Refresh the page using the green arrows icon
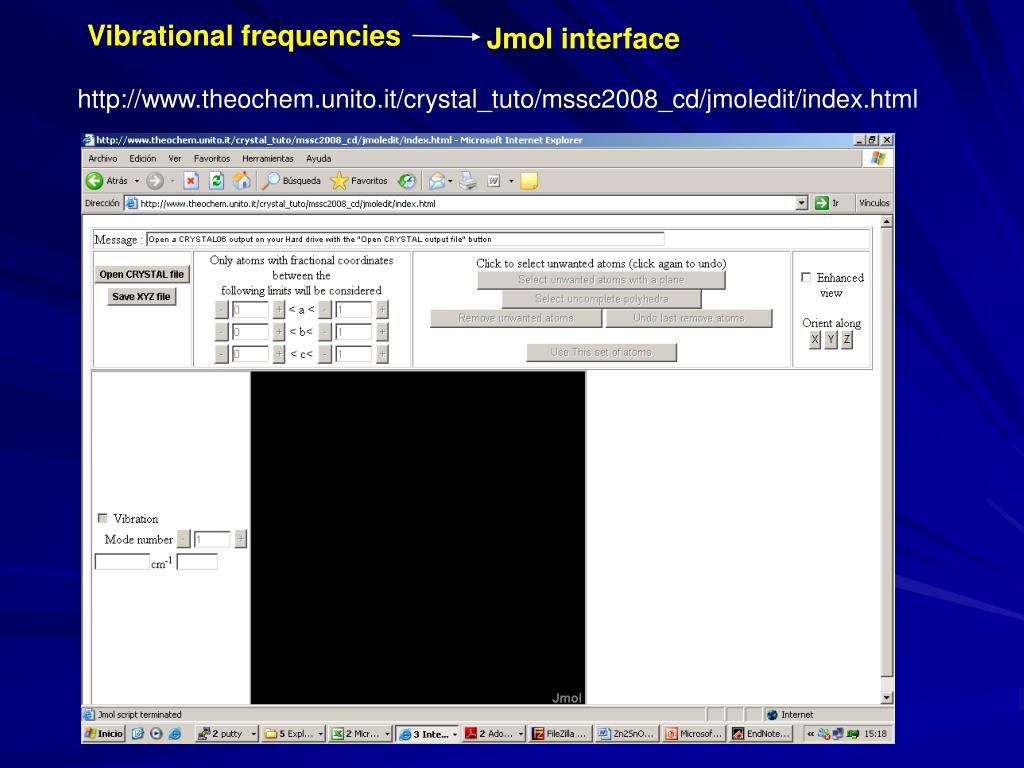The width and height of the screenshot is (1024, 768). coord(216,181)
